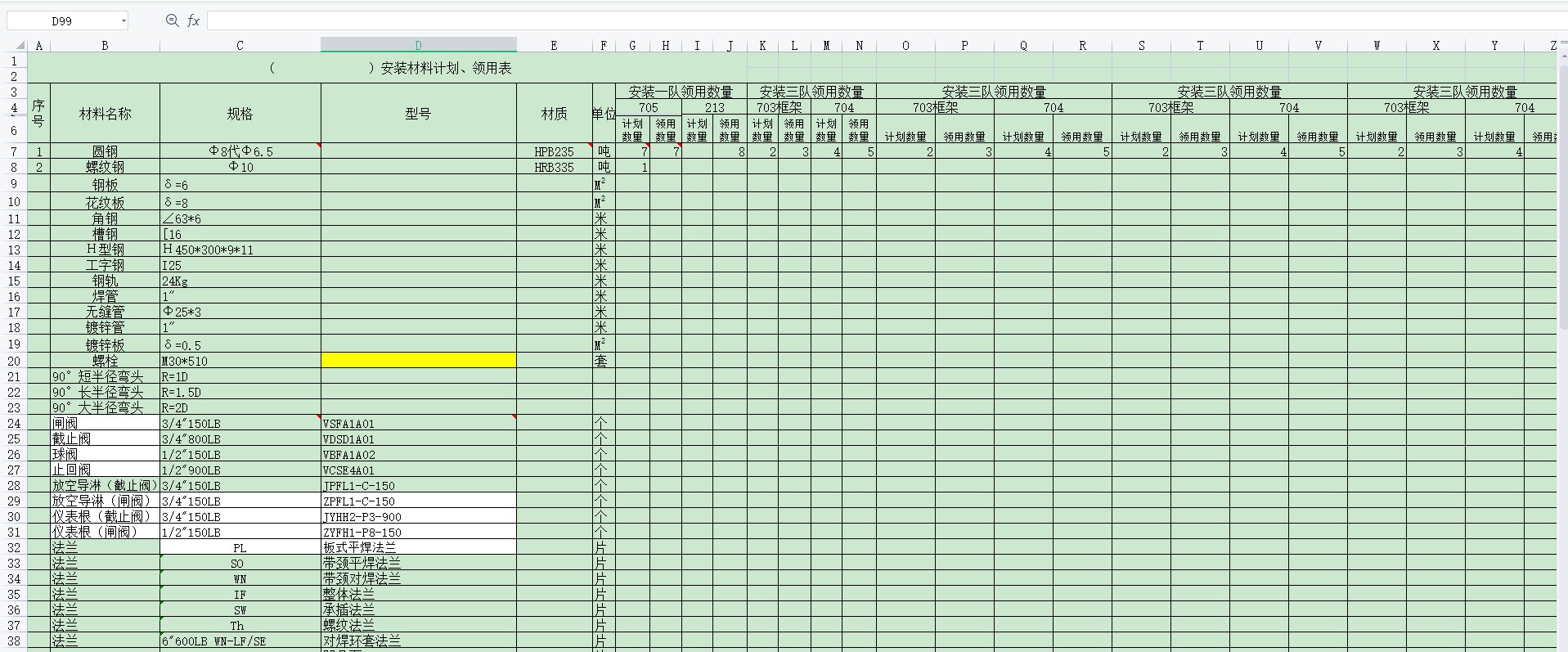This screenshot has width=1568, height=652.
Task: Click the Name Box showing D99
Action: pyautogui.click(x=61, y=21)
